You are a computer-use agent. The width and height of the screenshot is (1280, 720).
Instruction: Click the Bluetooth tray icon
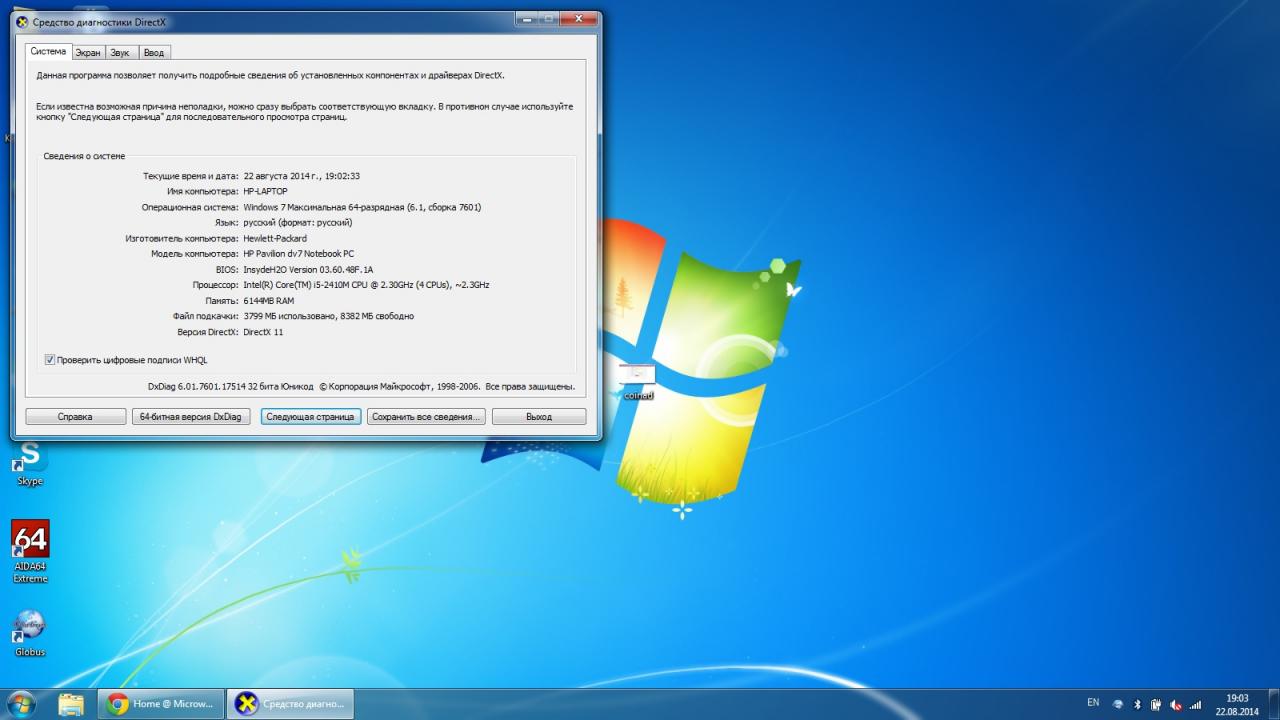click(1137, 704)
